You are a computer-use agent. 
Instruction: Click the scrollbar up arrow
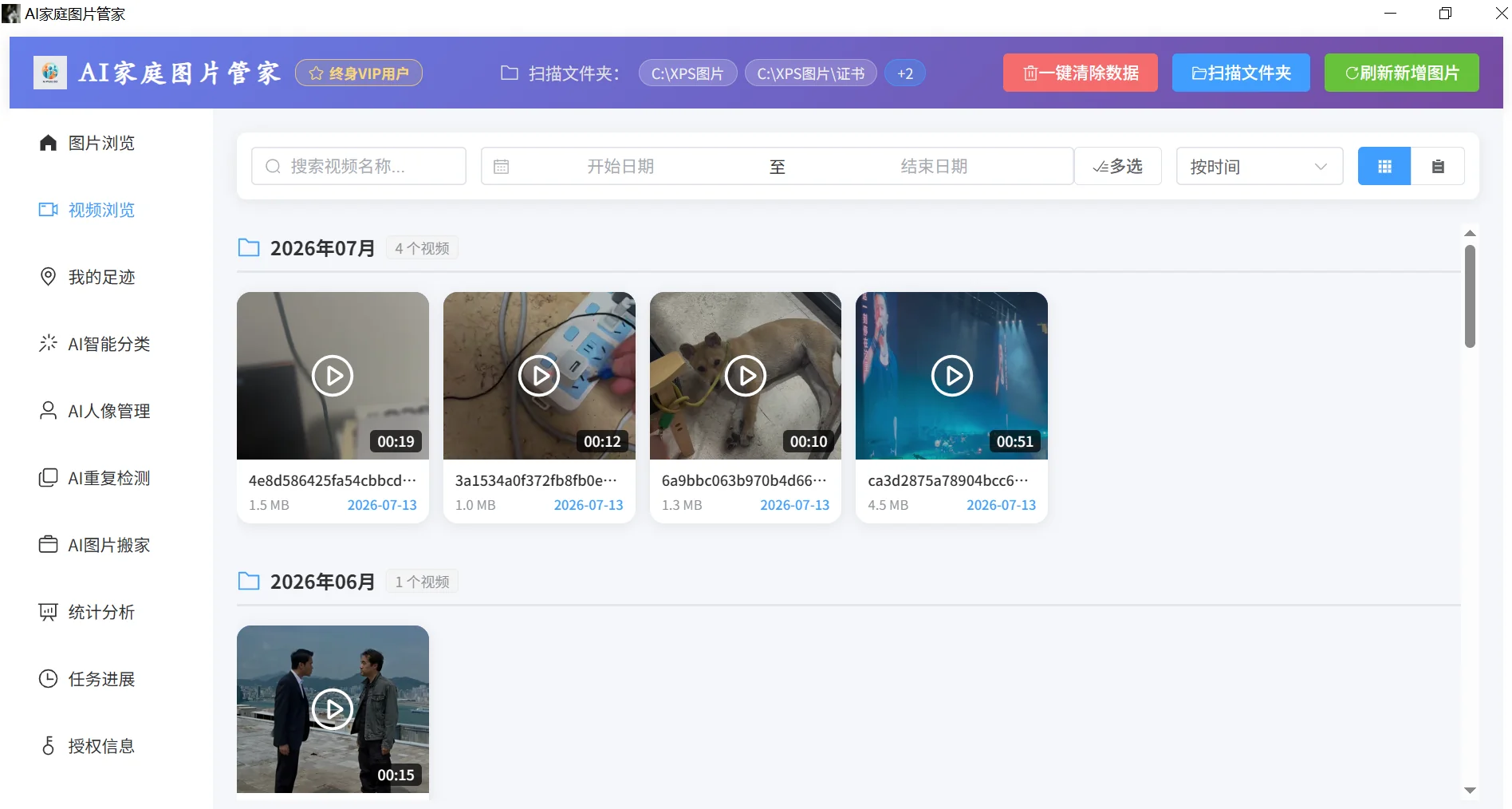coord(1470,233)
